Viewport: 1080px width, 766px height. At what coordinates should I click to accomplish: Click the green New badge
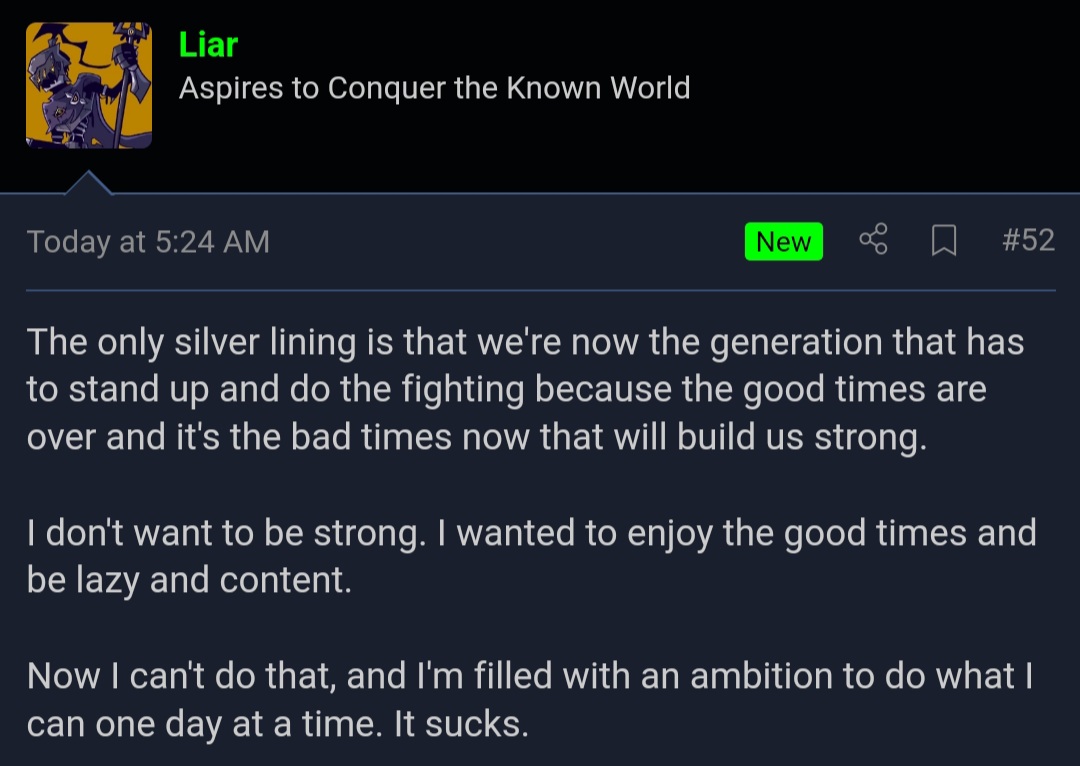pos(784,241)
